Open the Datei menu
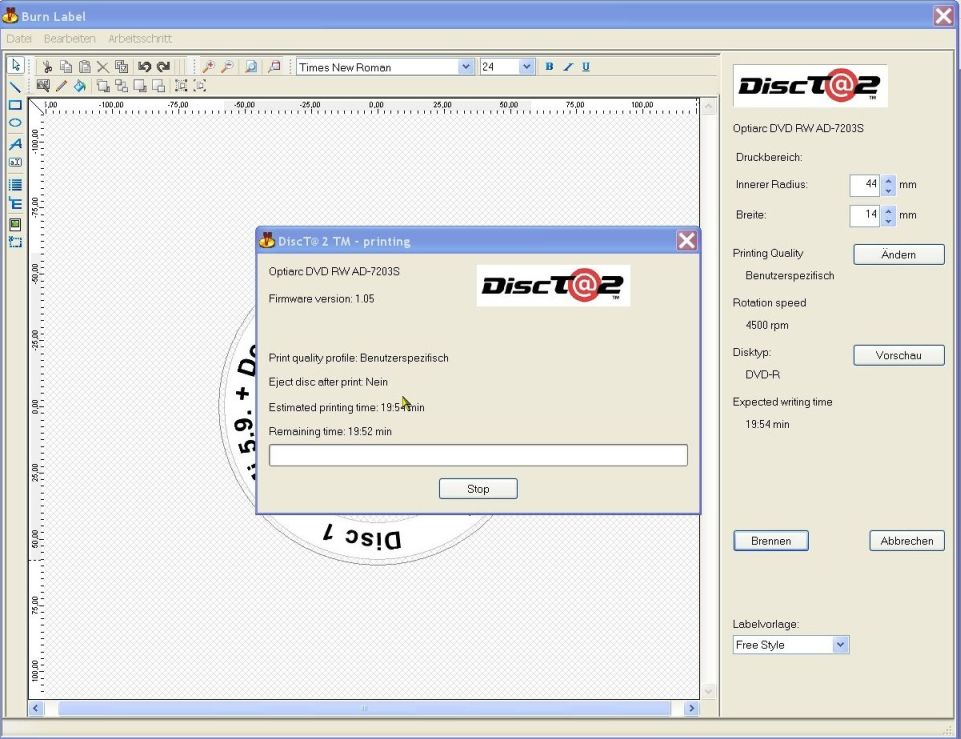The height and width of the screenshot is (739, 961). click(x=20, y=38)
